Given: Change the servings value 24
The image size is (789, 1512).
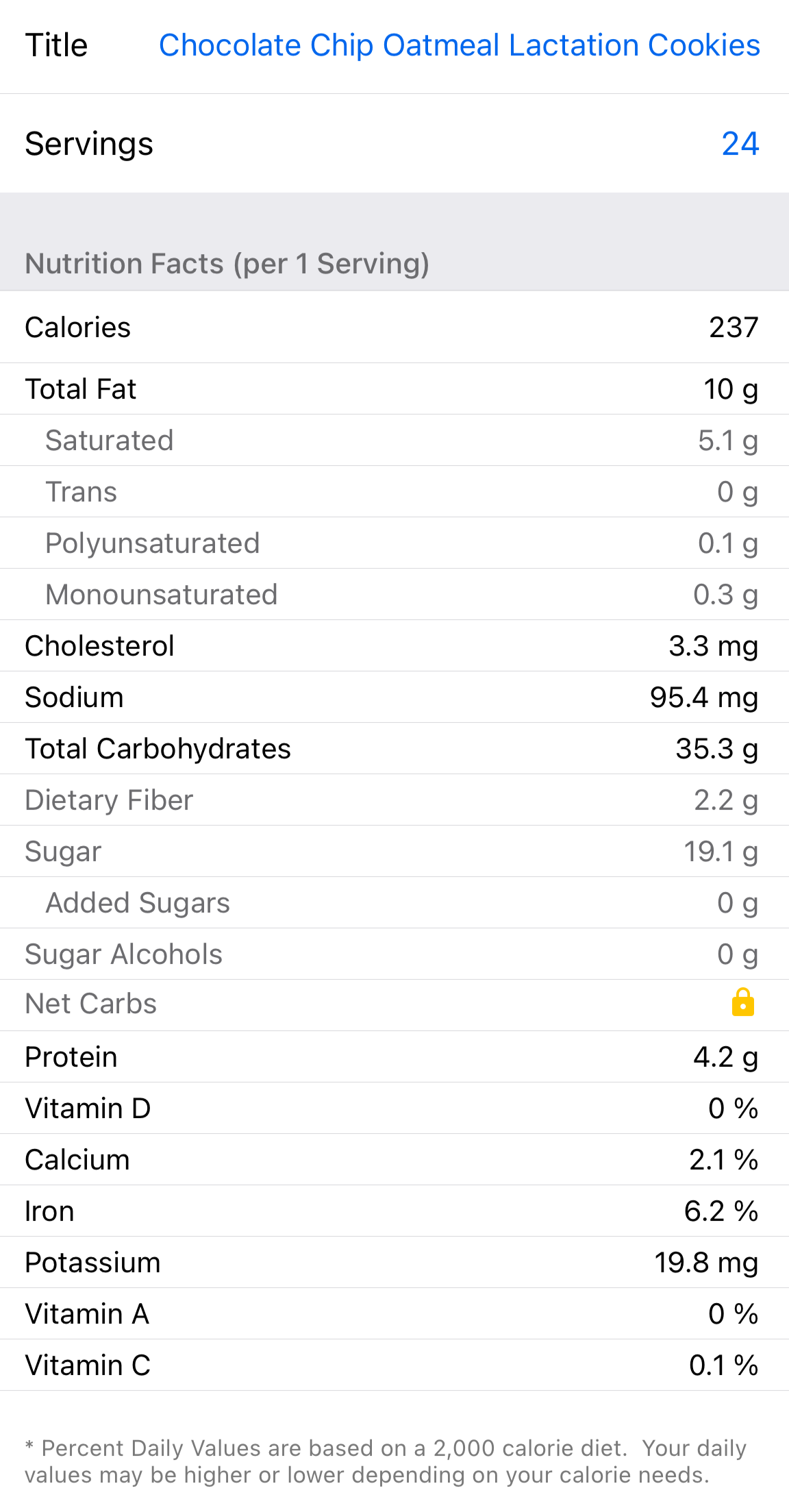Looking at the screenshot, I should [740, 144].
